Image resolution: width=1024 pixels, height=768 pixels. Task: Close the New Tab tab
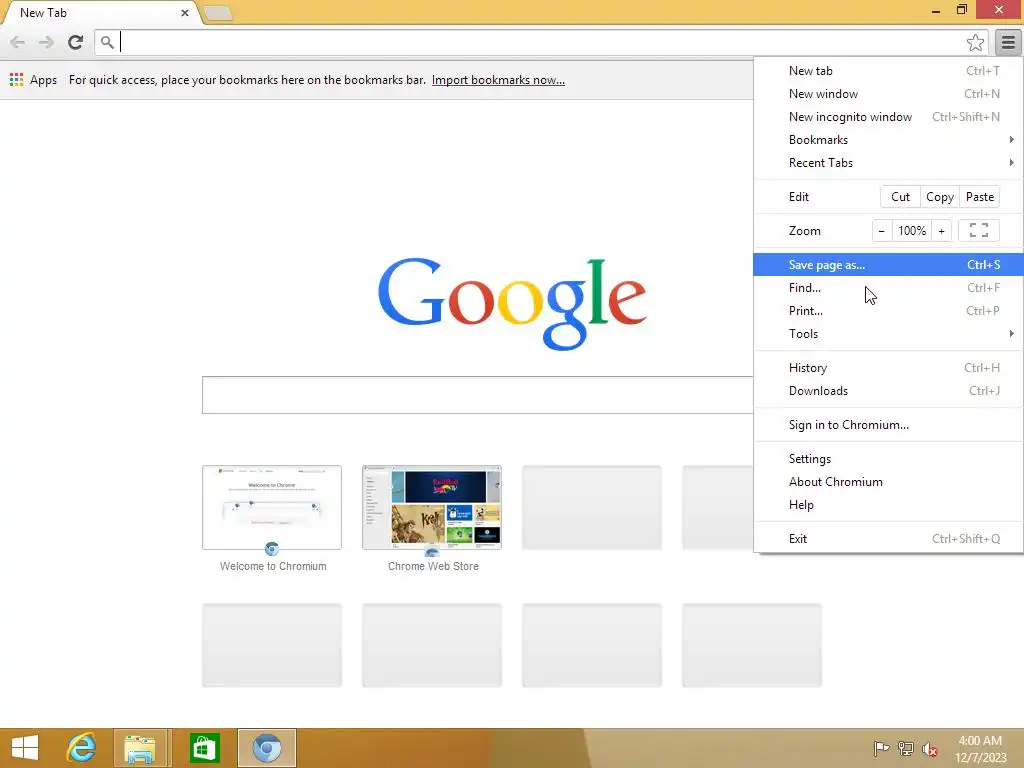(185, 12)
